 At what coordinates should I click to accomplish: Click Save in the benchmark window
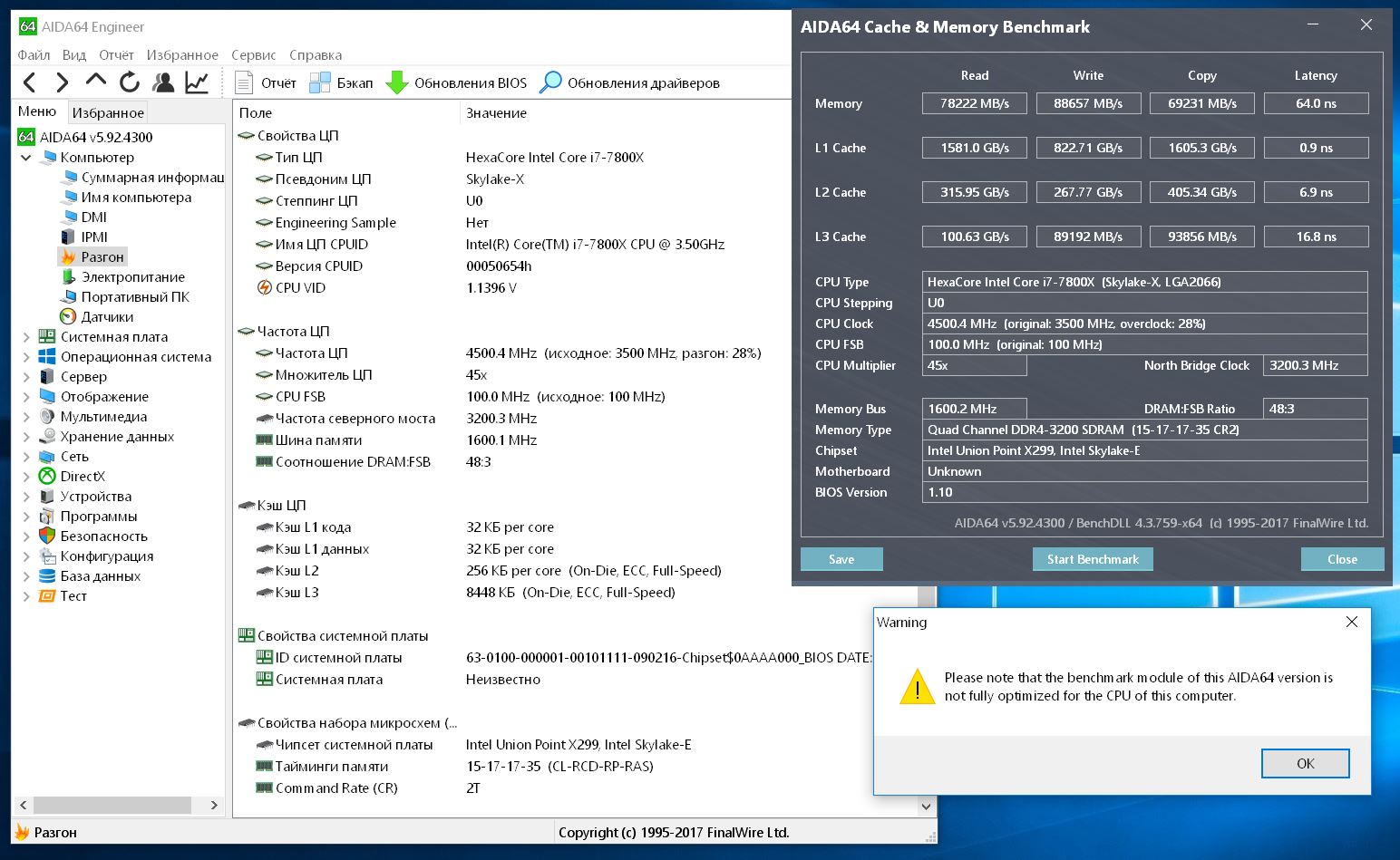pos(841,559)
